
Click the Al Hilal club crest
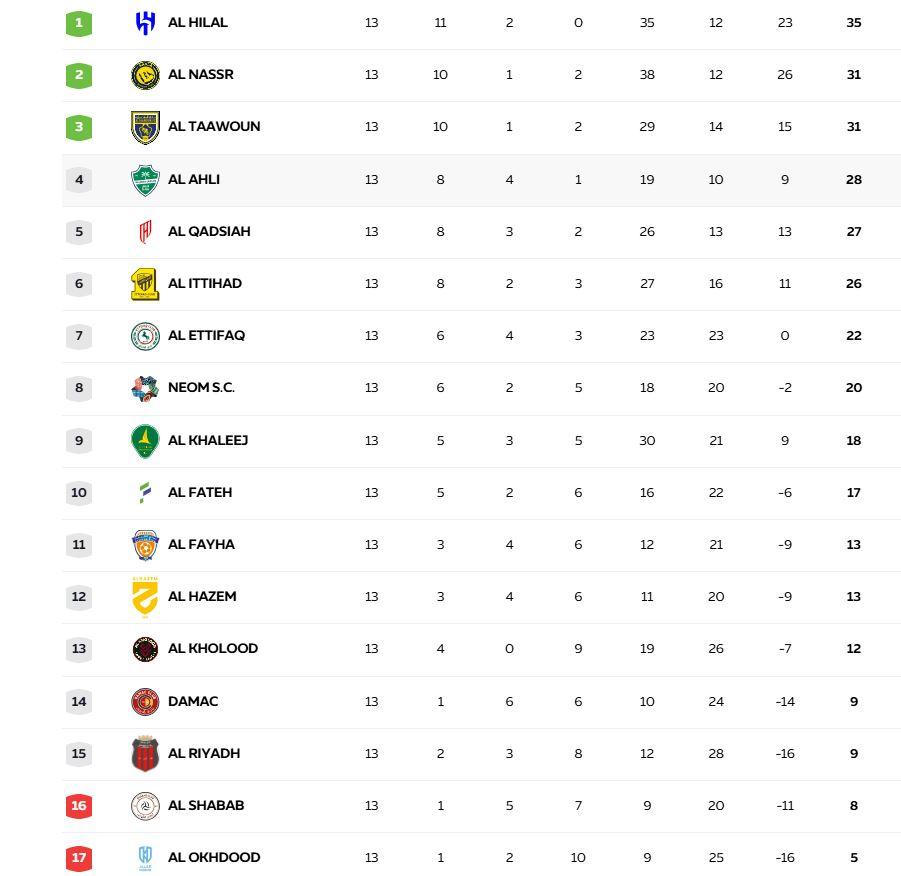(x=144, y=21)
